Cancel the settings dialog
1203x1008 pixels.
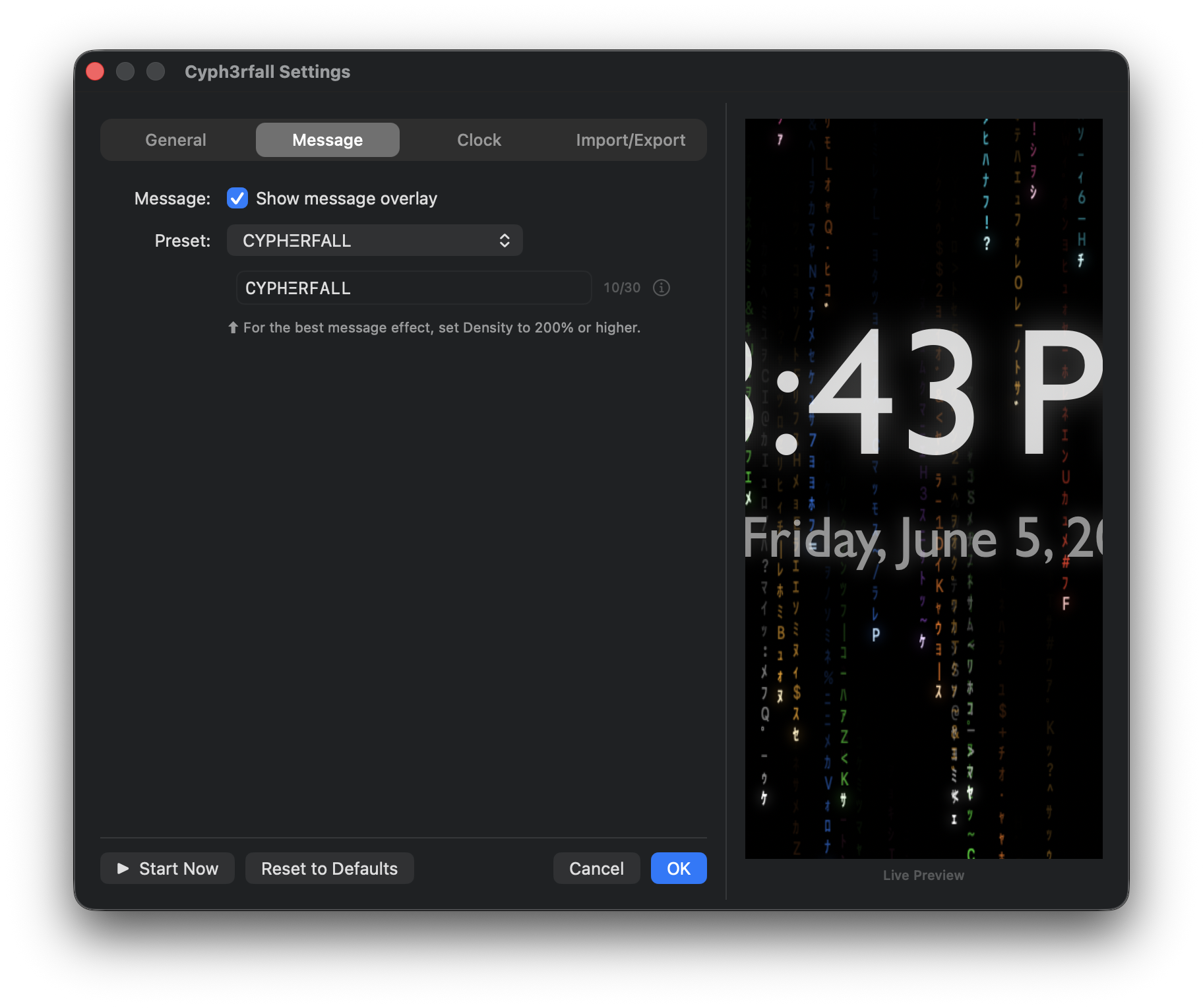tap(596, 868)
